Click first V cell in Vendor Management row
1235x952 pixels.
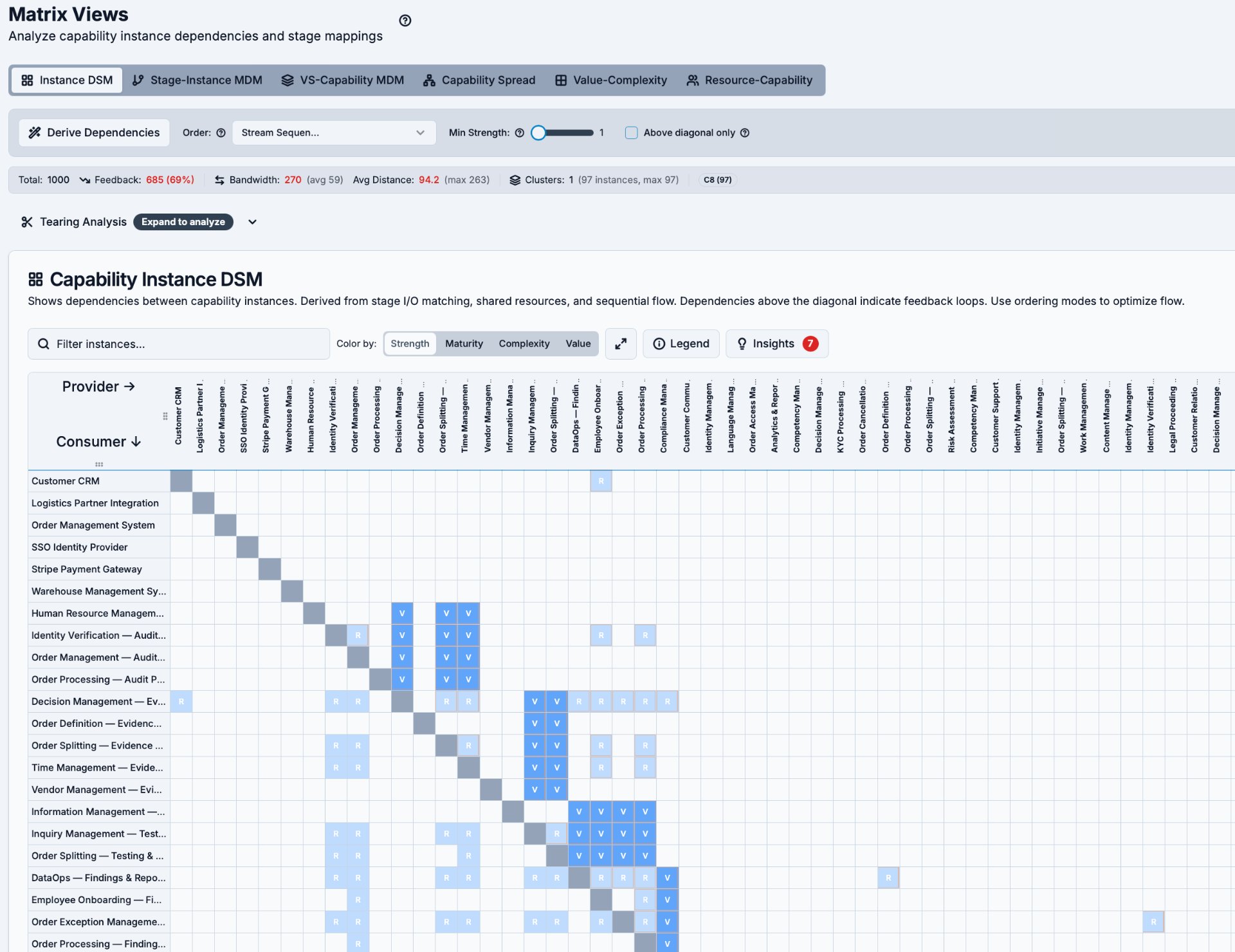tap(535, 789)
